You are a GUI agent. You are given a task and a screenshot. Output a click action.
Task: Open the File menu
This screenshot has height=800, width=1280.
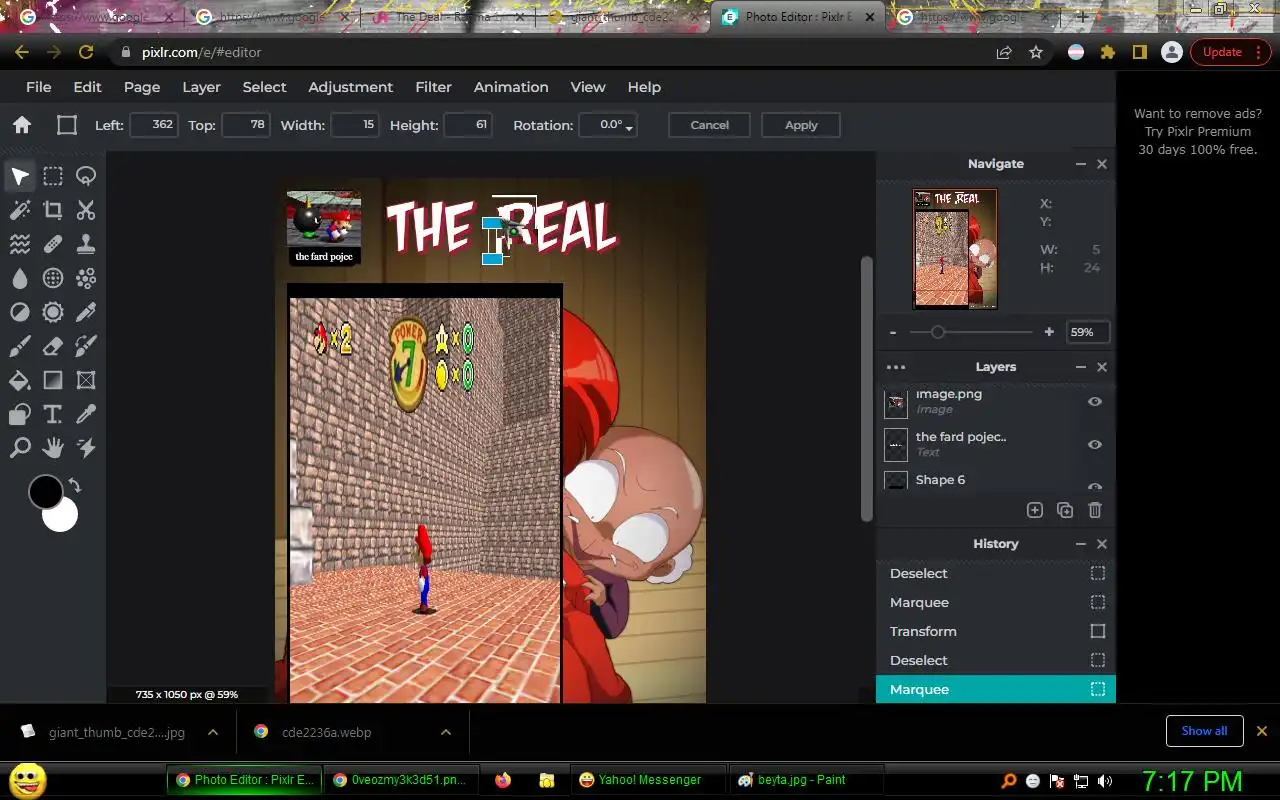[38, 87]
